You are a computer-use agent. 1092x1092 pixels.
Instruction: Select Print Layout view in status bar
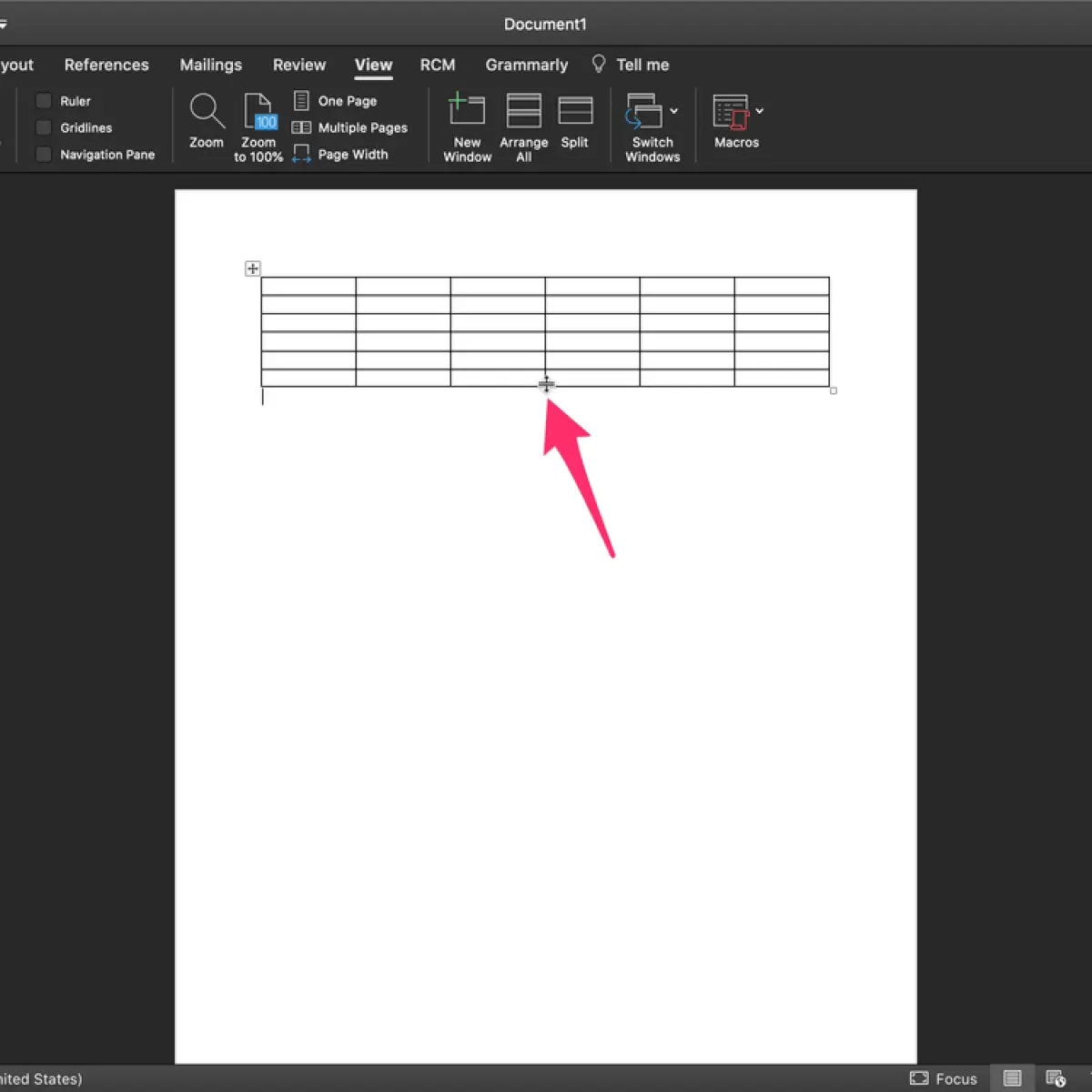[x=1012, y=1078]
